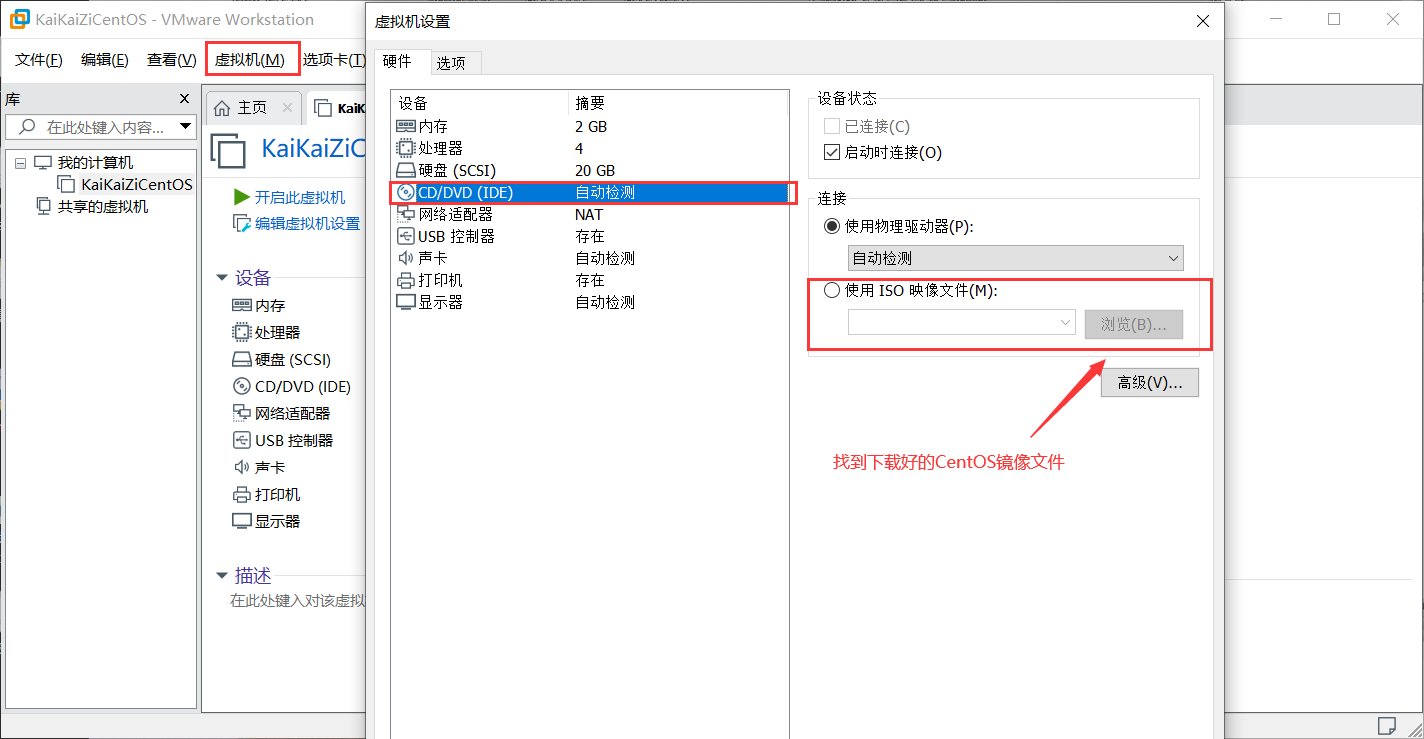The image size is (1424, 739).
Task: Click the 高级(V)... button
Action: click(x=1150, y=382)
